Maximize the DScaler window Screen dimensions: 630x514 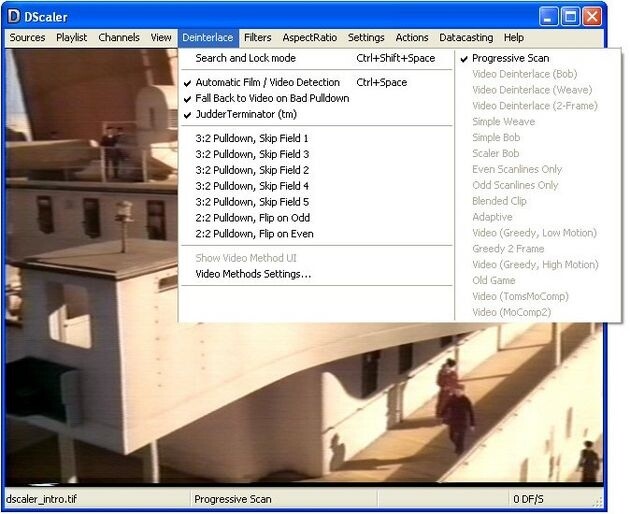(569, 16)
